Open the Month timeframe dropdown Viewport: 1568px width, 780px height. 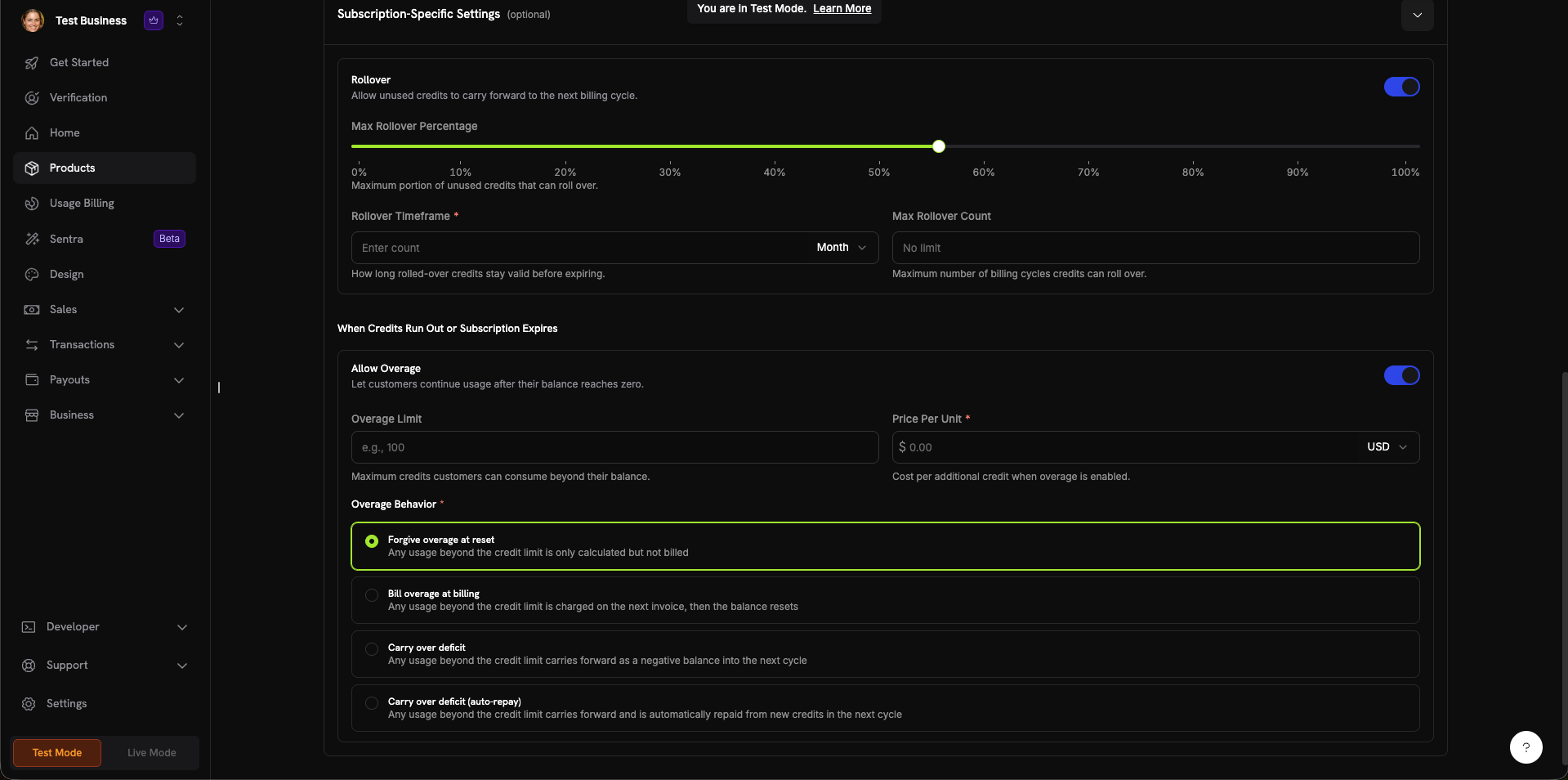(840, 247)
